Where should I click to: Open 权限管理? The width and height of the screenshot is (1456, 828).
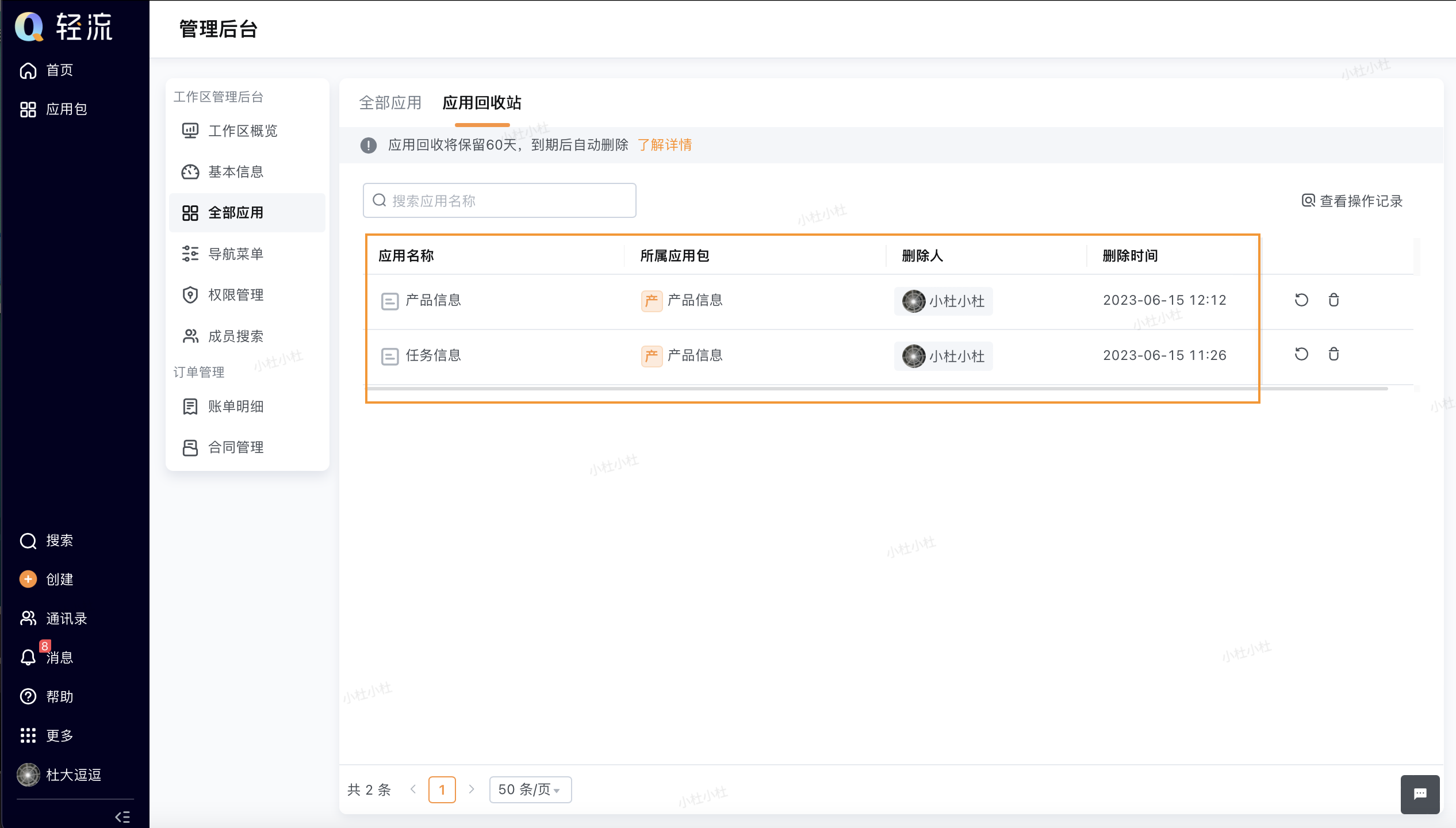(x=247, y=295)
